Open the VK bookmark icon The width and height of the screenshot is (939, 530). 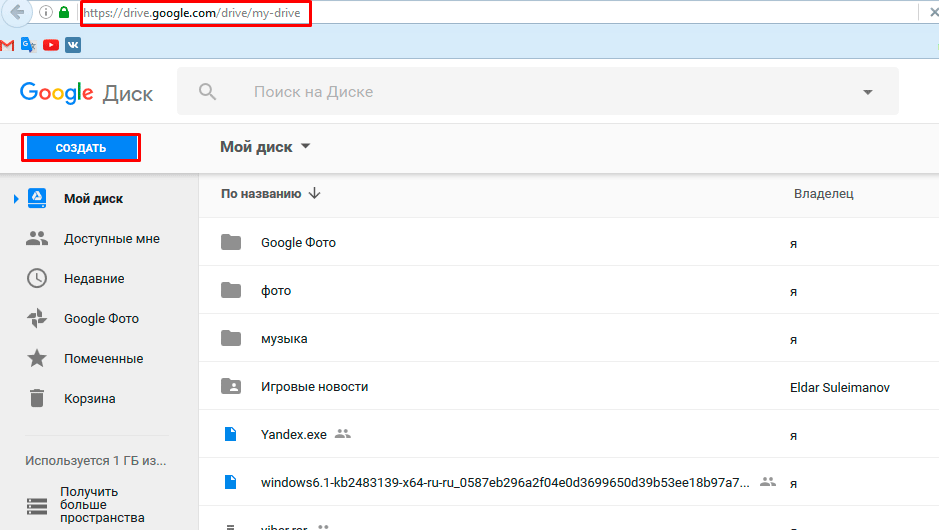point(73,45)
